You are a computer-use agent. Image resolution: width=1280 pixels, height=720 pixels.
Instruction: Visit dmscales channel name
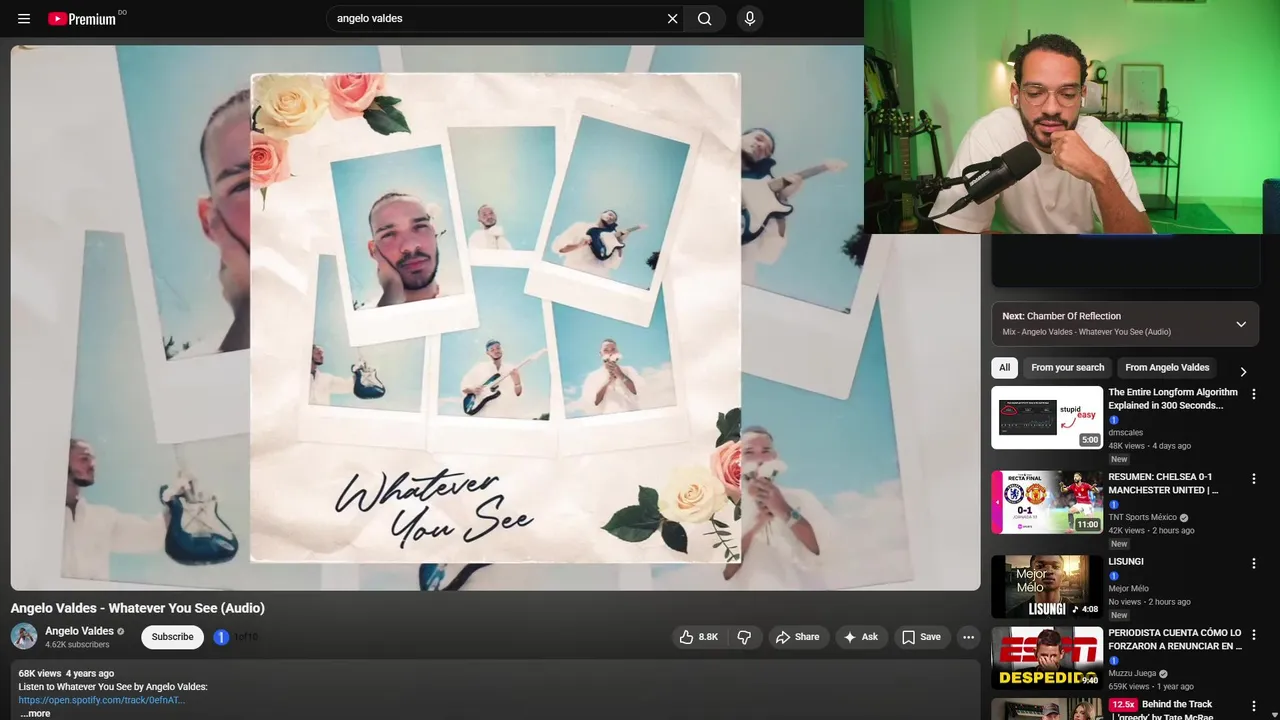(x=1126, y=433)
